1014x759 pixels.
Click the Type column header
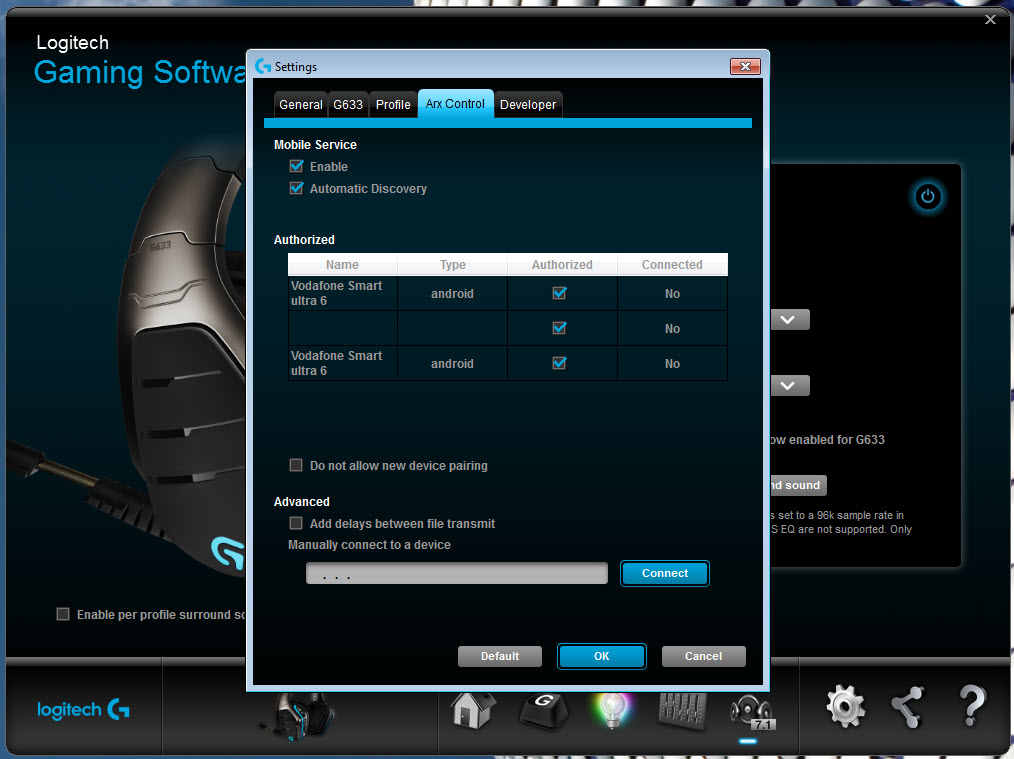coord(453,264)
